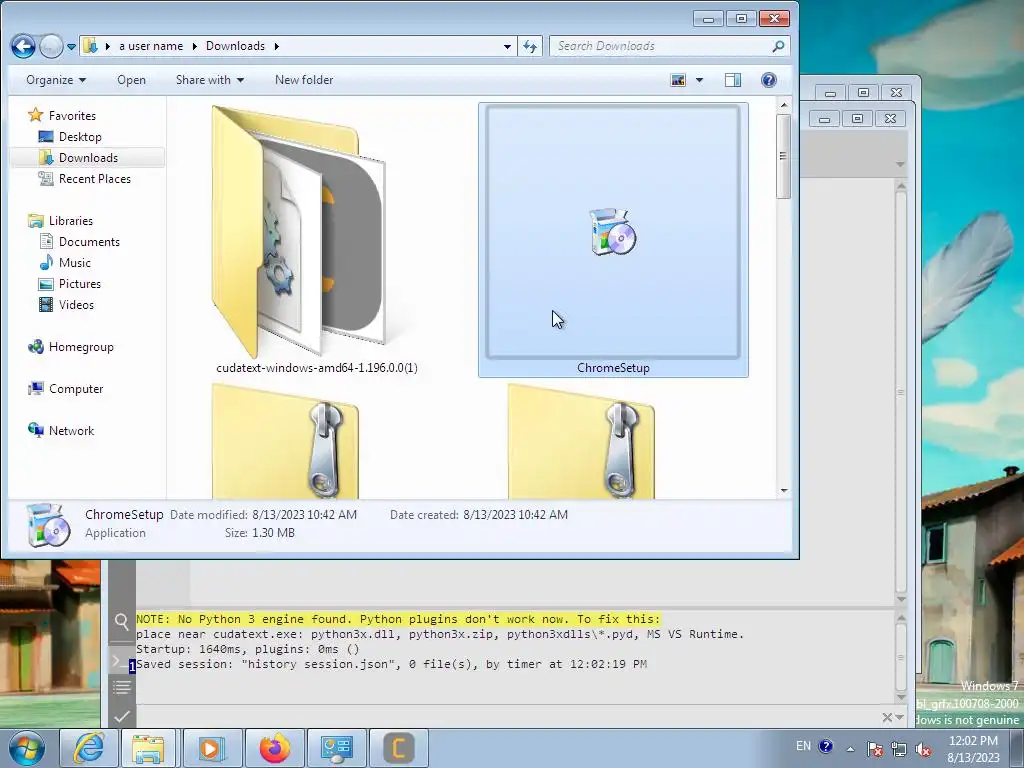This screenshot has height=768, width=1024.
Task: Select 'Downloads' breadcrumb in address bar
Action: tap(235, 46)
